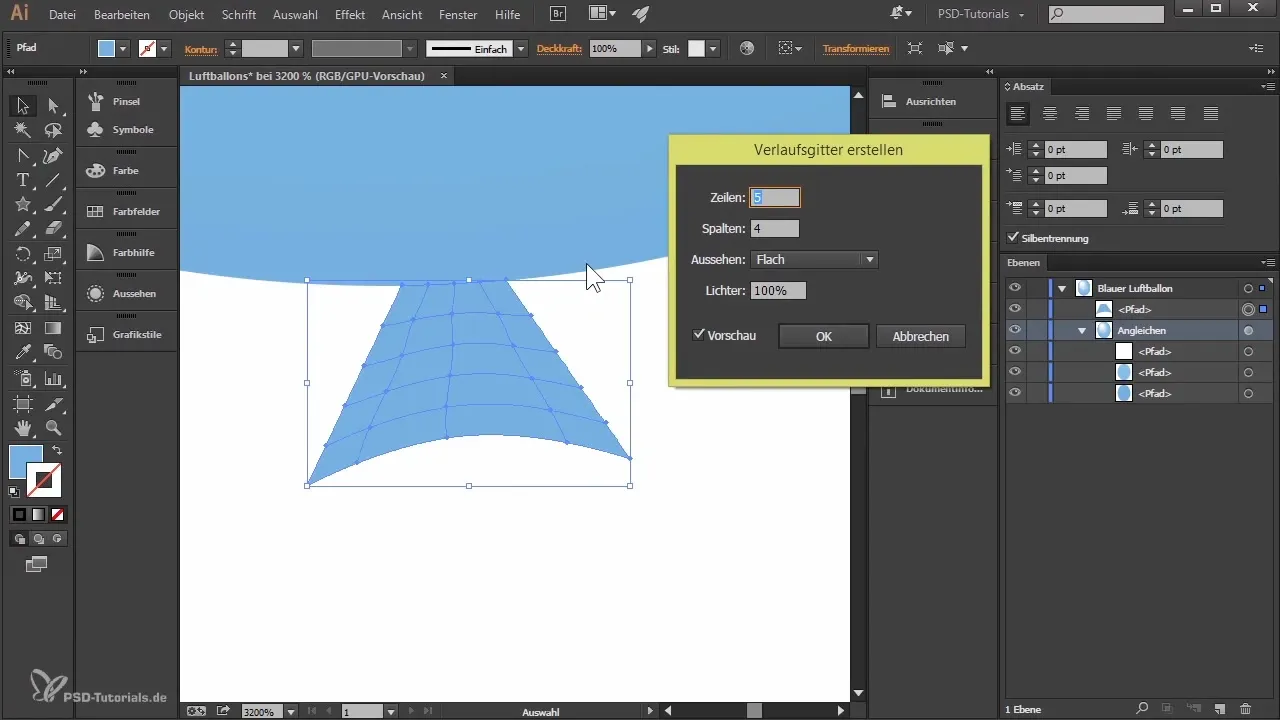This screenshot has width=1280, height=720.
Task: Hide the Angleichen sublayer
Action: [1015, 330]
